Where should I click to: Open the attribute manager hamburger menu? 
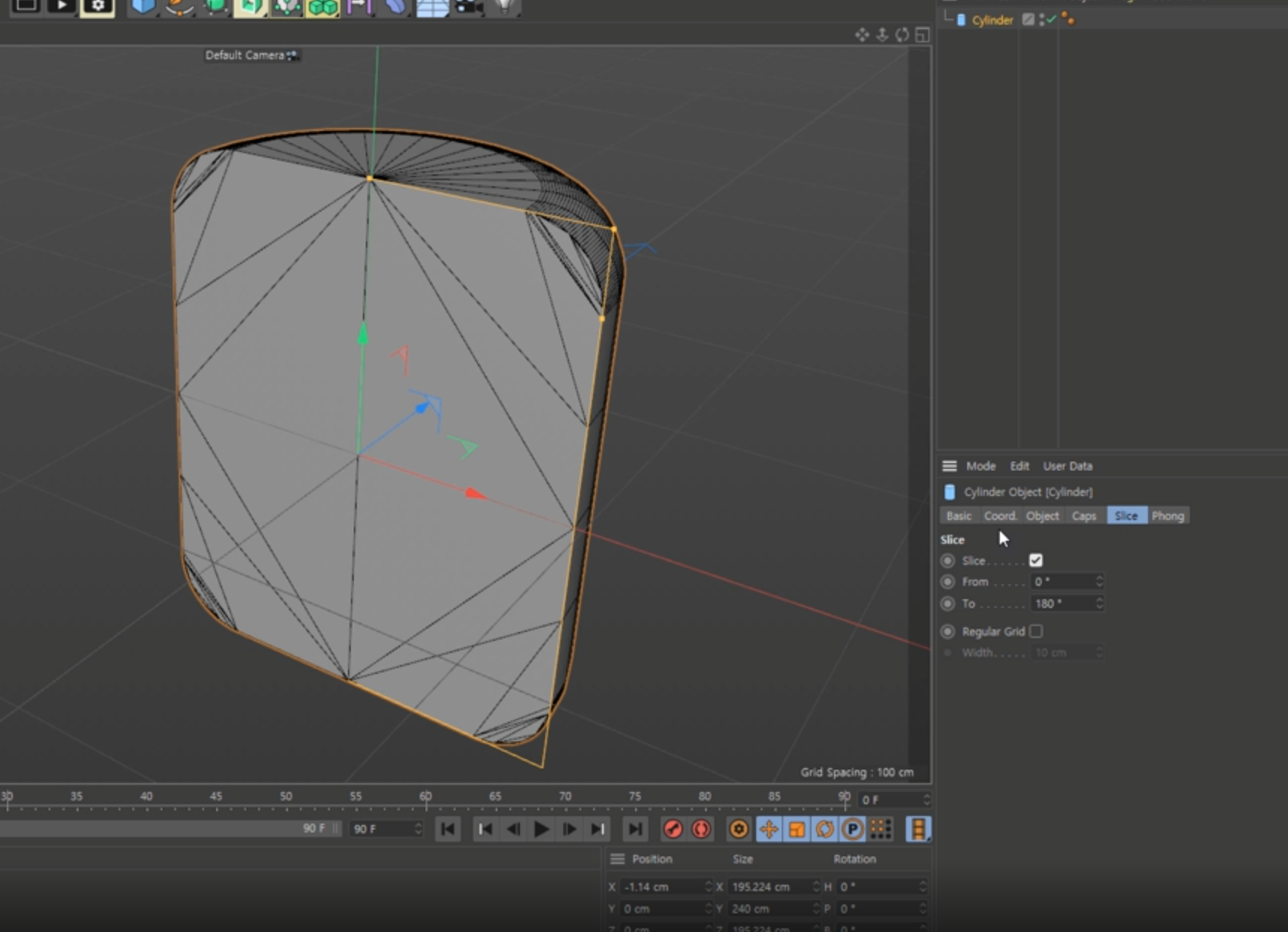(949, 466)
